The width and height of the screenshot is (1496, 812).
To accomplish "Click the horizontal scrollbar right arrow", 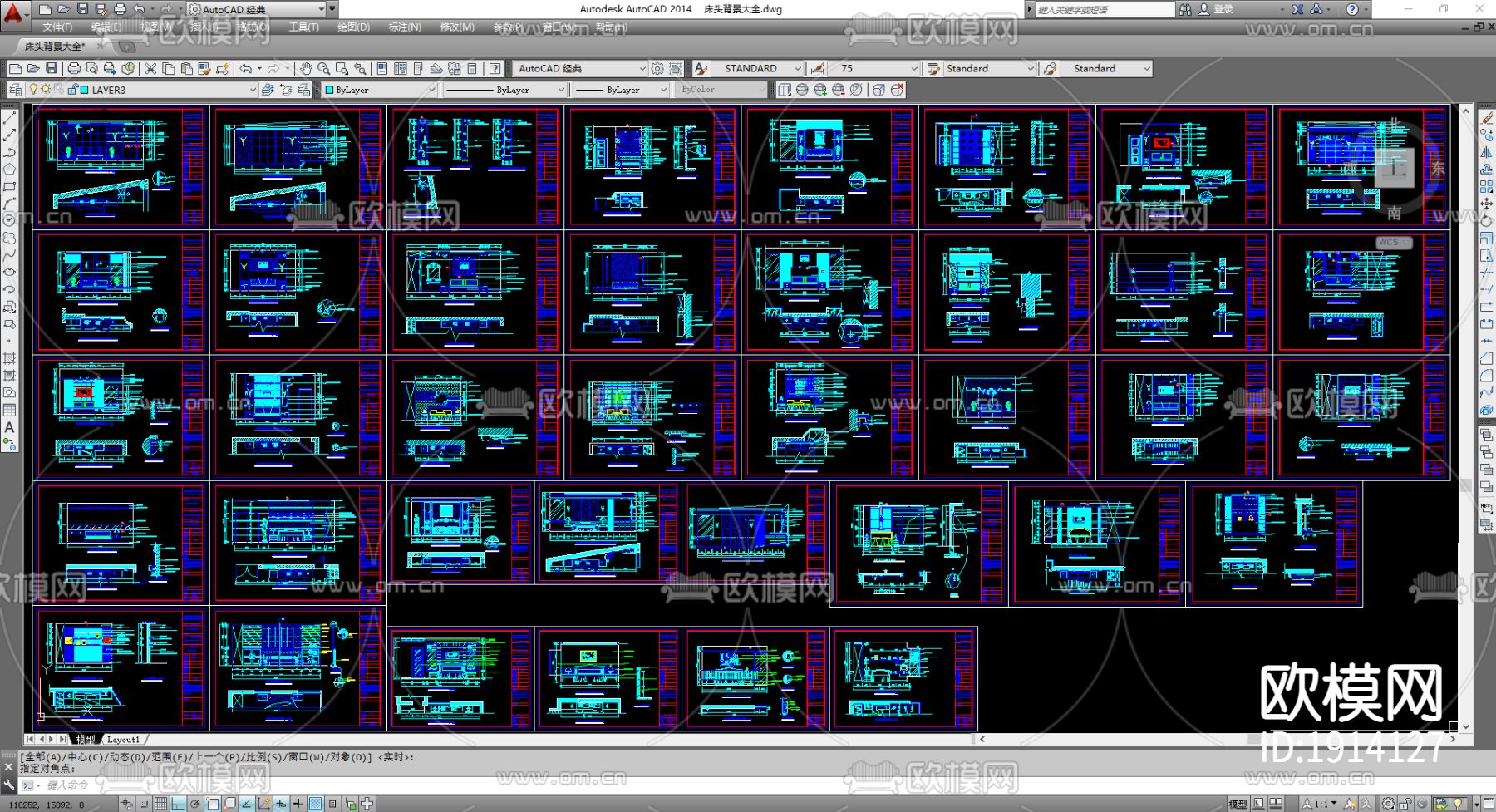I will 1452,738.
